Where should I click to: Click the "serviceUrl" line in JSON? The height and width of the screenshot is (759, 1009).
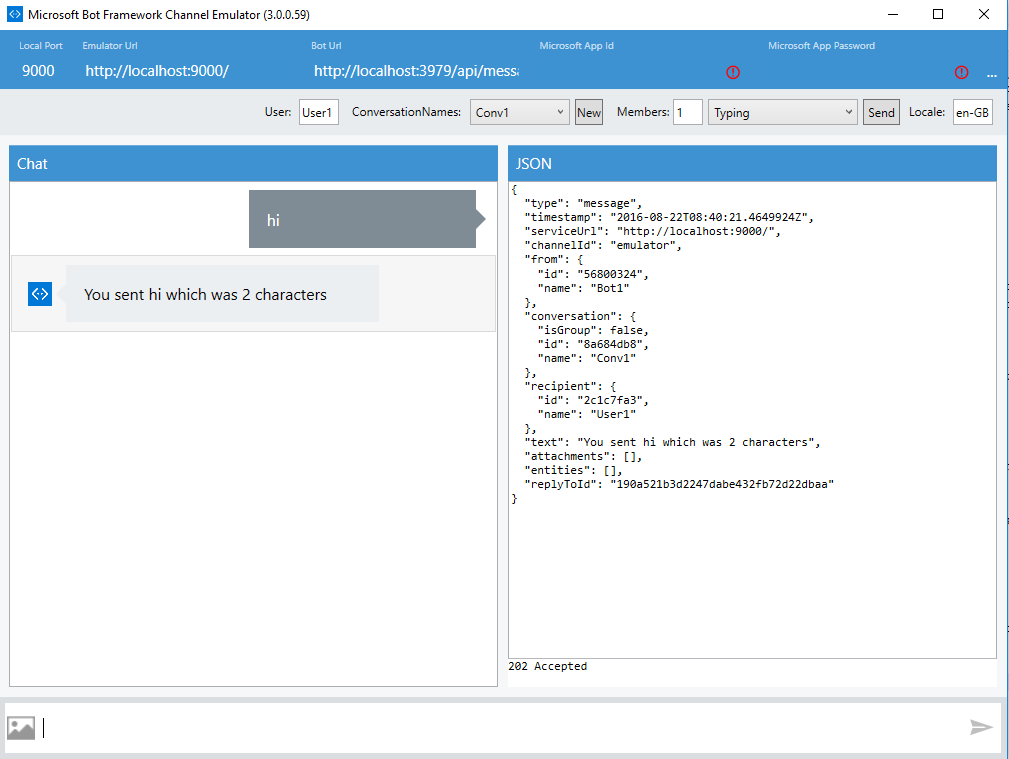653,232
